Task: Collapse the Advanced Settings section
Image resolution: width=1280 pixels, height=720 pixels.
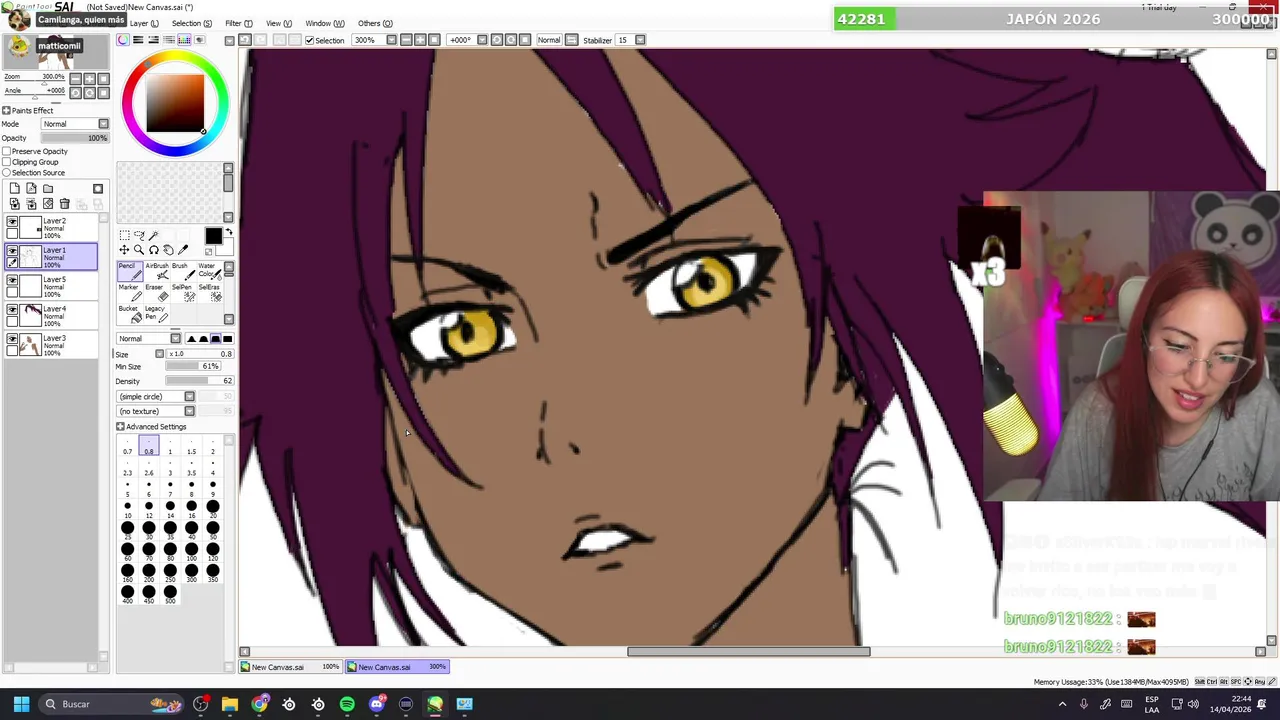Action: click(x=120, y=427)
